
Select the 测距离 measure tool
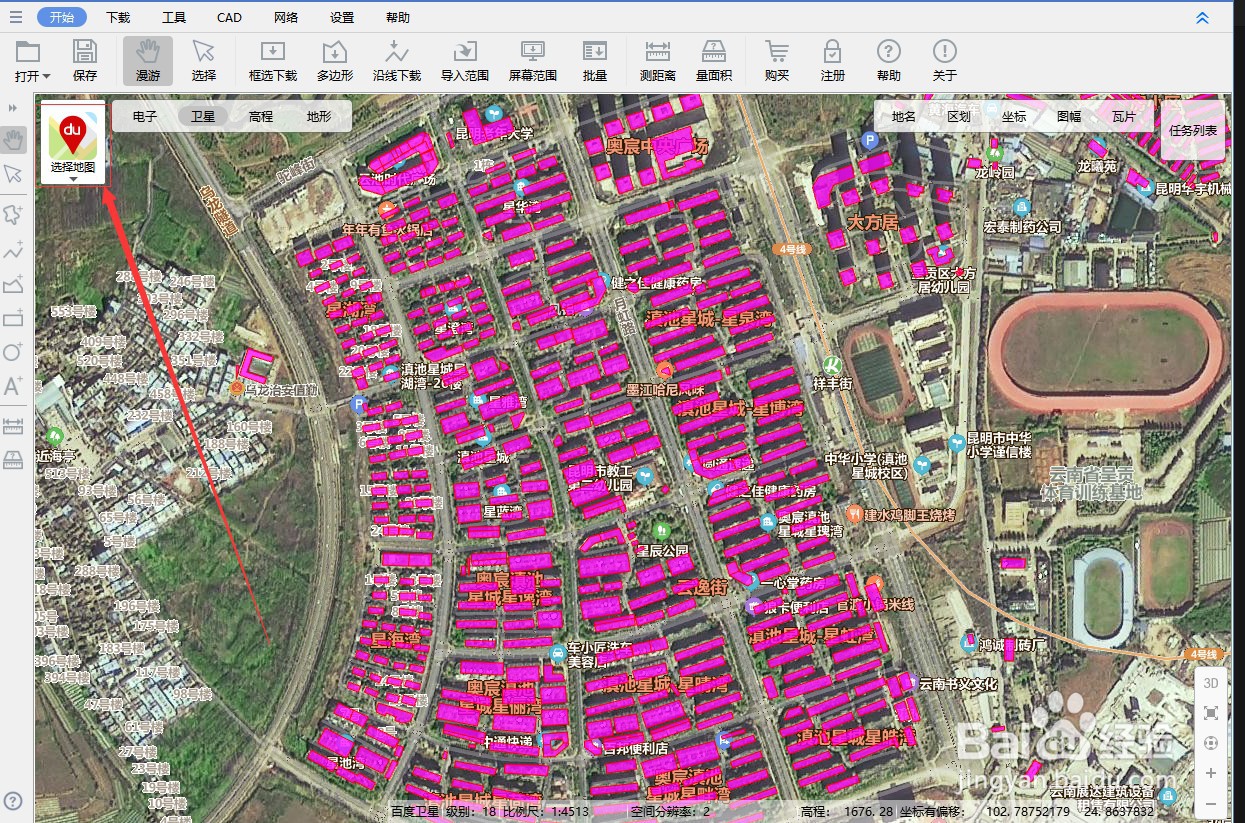click(x=657, y=61)
